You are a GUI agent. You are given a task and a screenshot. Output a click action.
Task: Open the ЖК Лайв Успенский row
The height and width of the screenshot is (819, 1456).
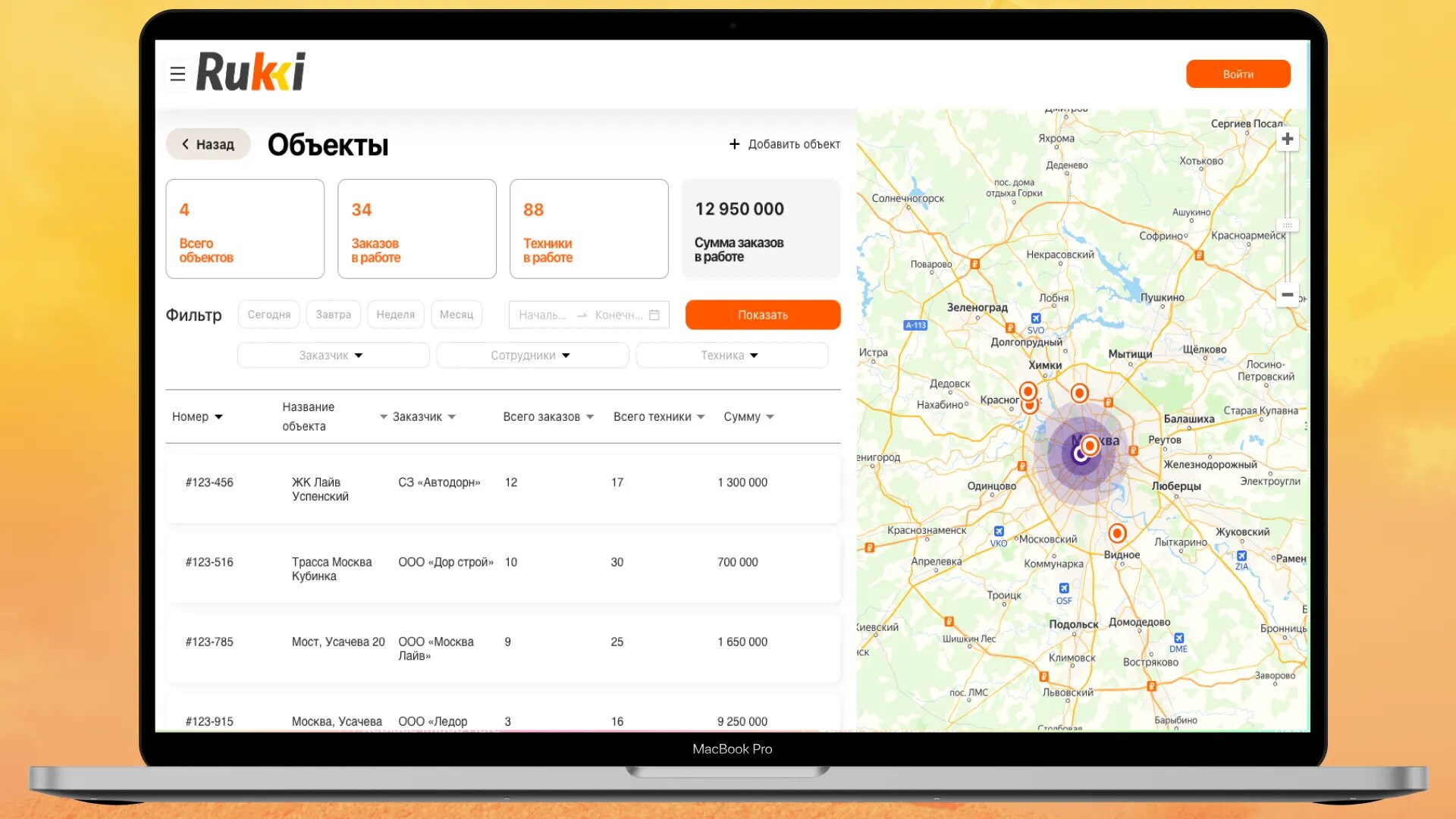(x=503, y=489)
